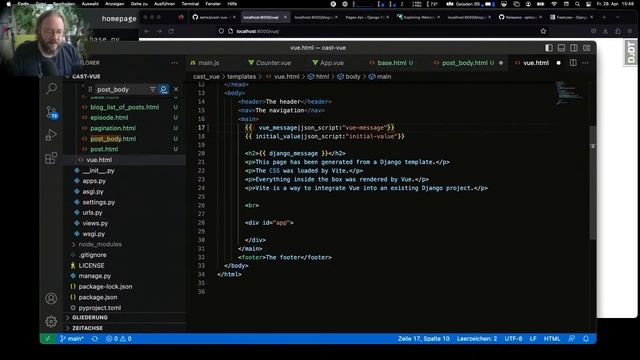Viewport: 640px width, 360px height.
Task: Click the cast_vue breadcrumb segment
Action: pos(206,76)
